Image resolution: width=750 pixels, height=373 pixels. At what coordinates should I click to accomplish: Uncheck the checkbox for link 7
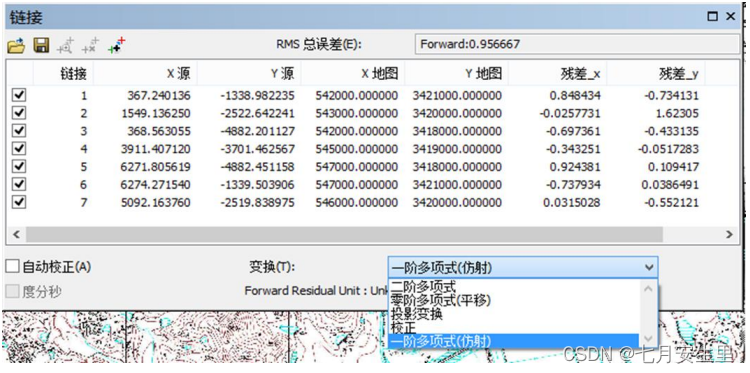coord(19,202)
